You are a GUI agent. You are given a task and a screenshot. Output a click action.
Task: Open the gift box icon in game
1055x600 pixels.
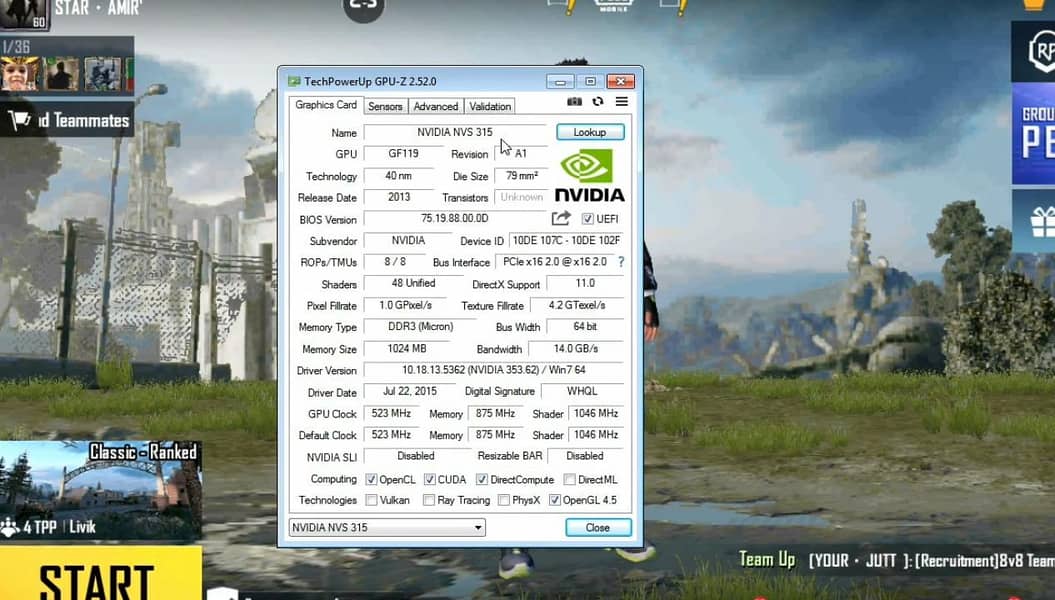coord(1042,222)
